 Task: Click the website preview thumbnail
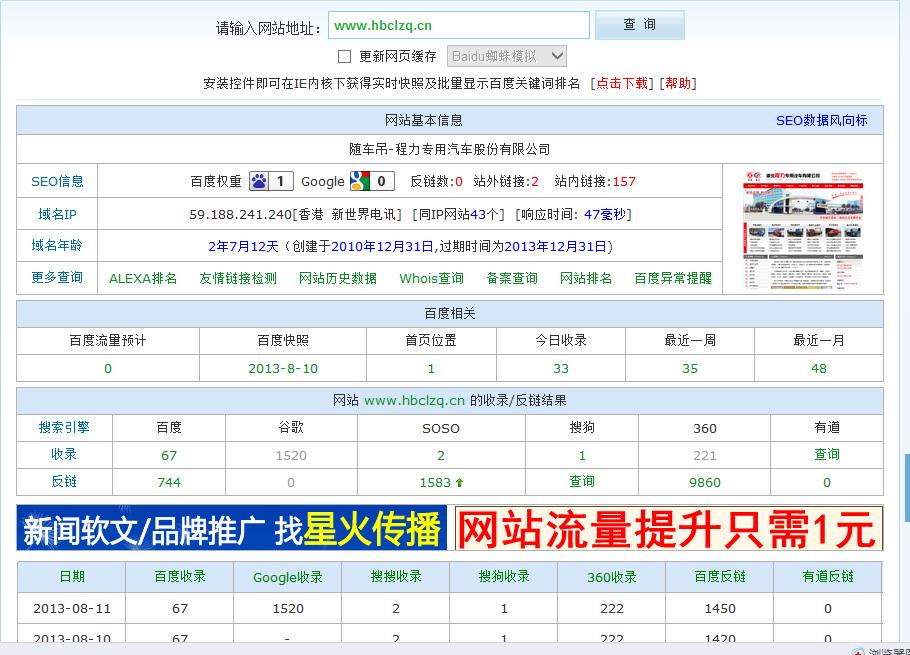tap(803, 229)
